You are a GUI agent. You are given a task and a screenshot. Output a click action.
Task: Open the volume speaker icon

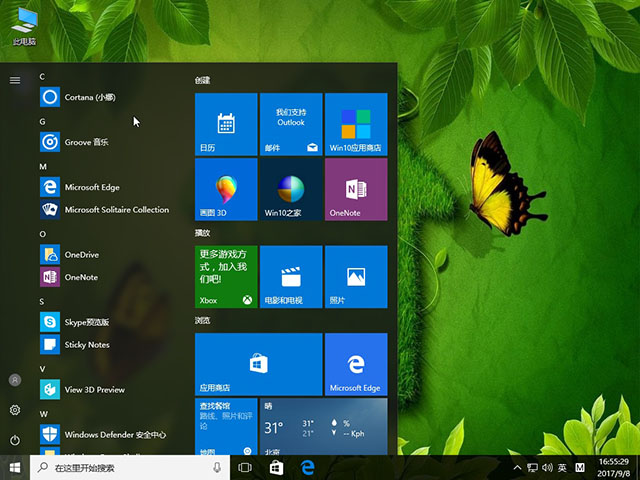pos(547,468)
